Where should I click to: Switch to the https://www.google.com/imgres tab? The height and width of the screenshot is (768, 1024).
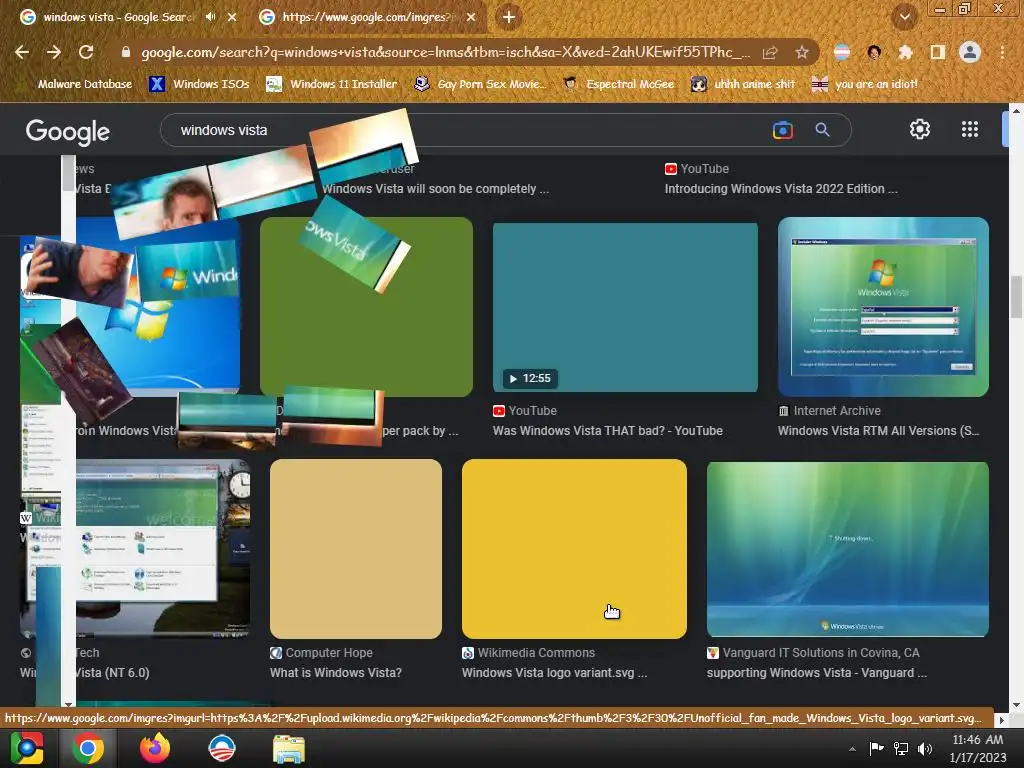[x=366, y=17]
